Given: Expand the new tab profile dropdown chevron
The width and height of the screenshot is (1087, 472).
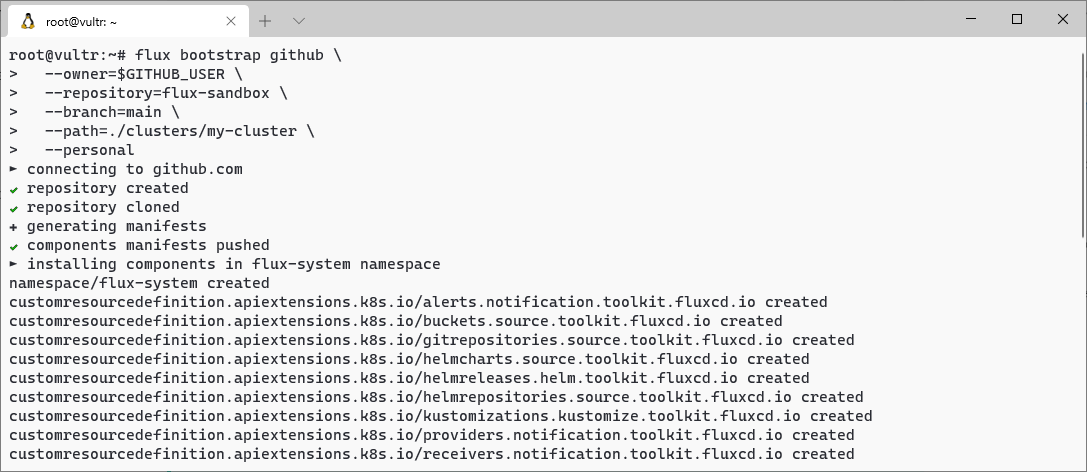Looking at the screenshot, I should [x=299, y=21].
